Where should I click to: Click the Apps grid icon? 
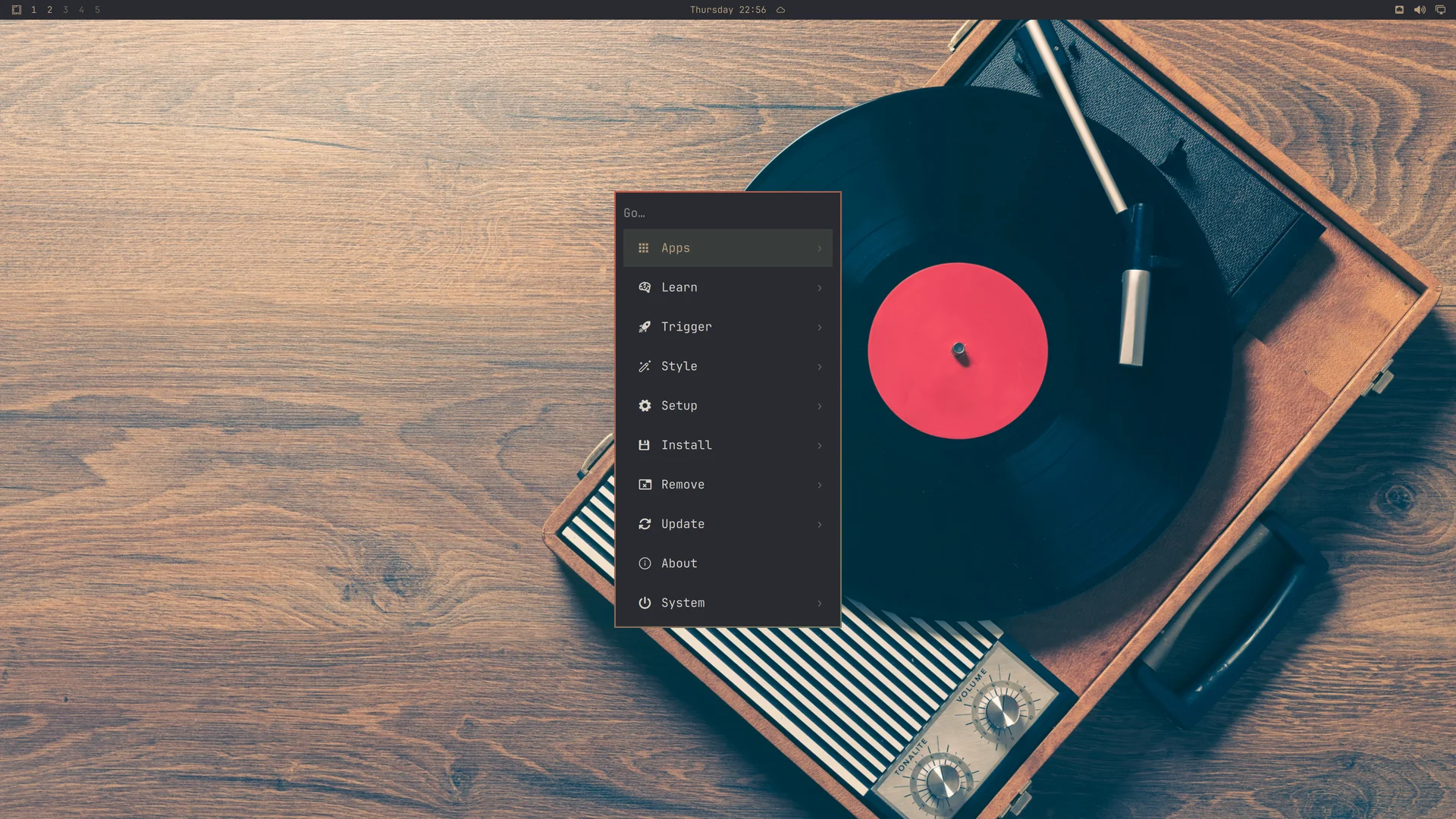click(644, 248)
